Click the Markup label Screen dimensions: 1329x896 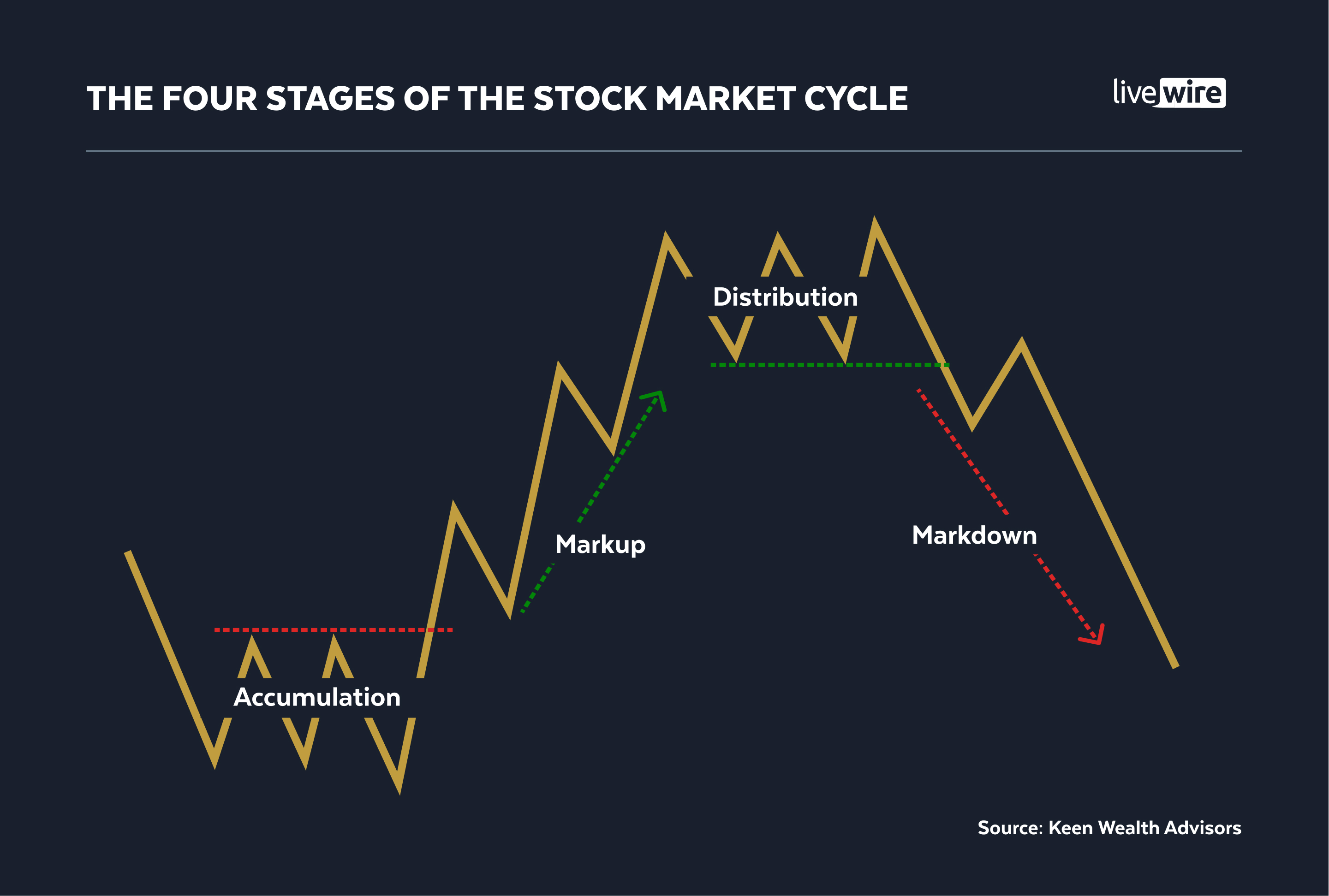pos(600,545)
